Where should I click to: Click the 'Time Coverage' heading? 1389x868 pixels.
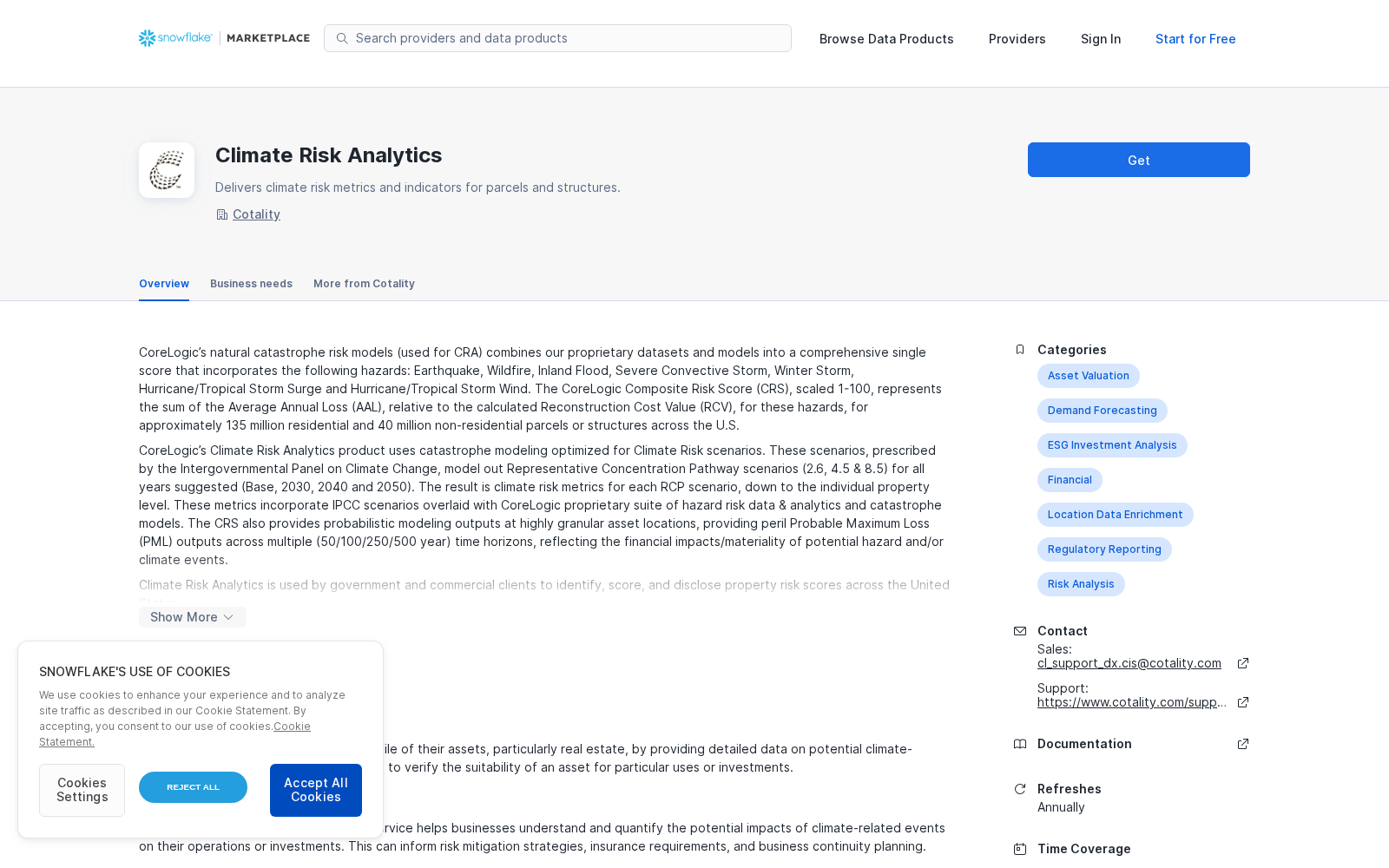pyautogui.click(x=1083, y=849)
